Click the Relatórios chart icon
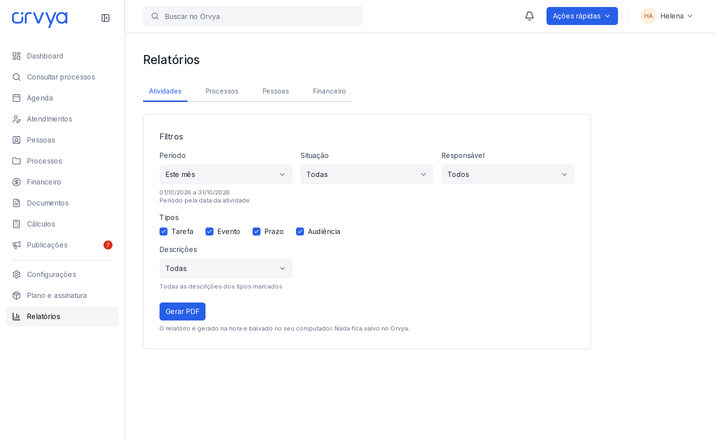This screenshot has width=720, height=440. (17, 316)
